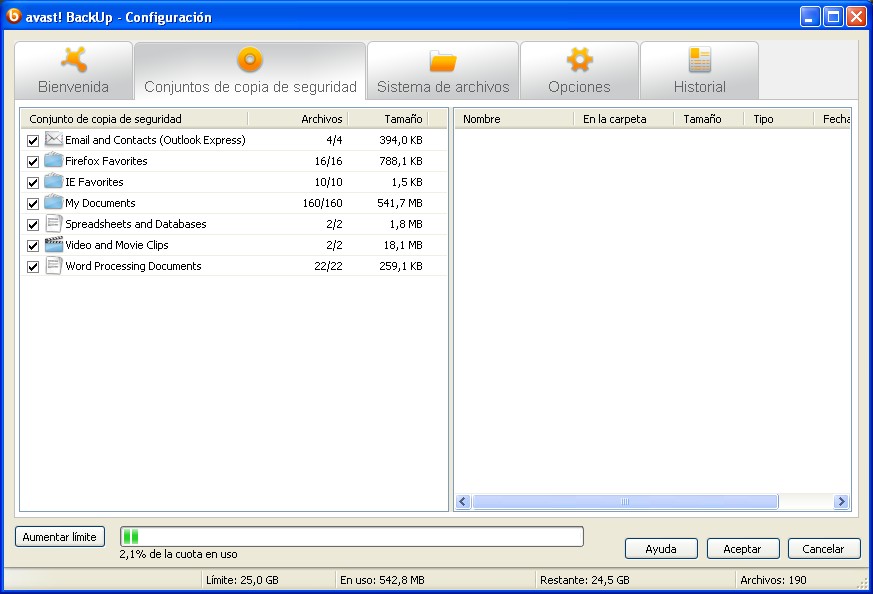Click the En la carpeta column header
The width and height of the screenshot is (873, 594).
624,119
